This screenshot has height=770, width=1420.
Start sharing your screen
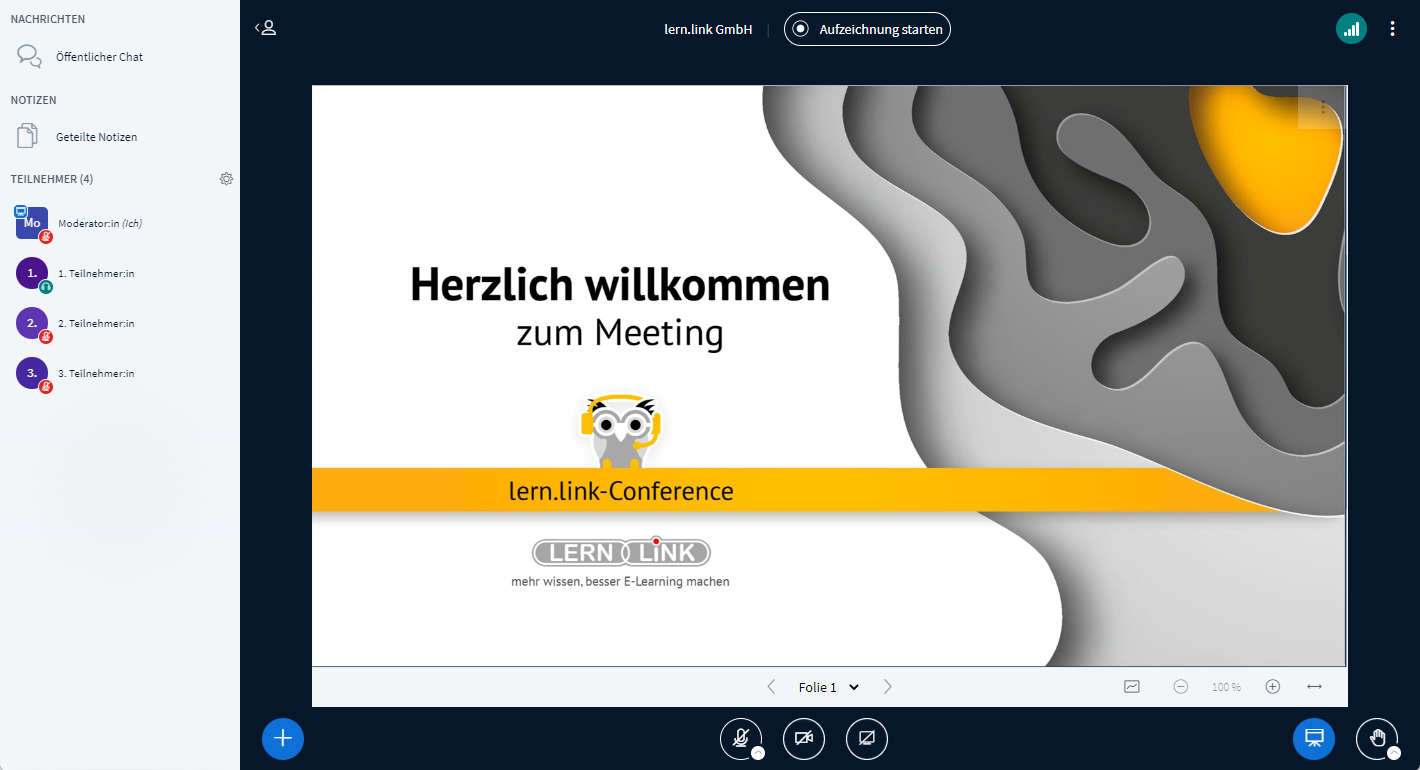pyautogui.click(x=867, y=738)
